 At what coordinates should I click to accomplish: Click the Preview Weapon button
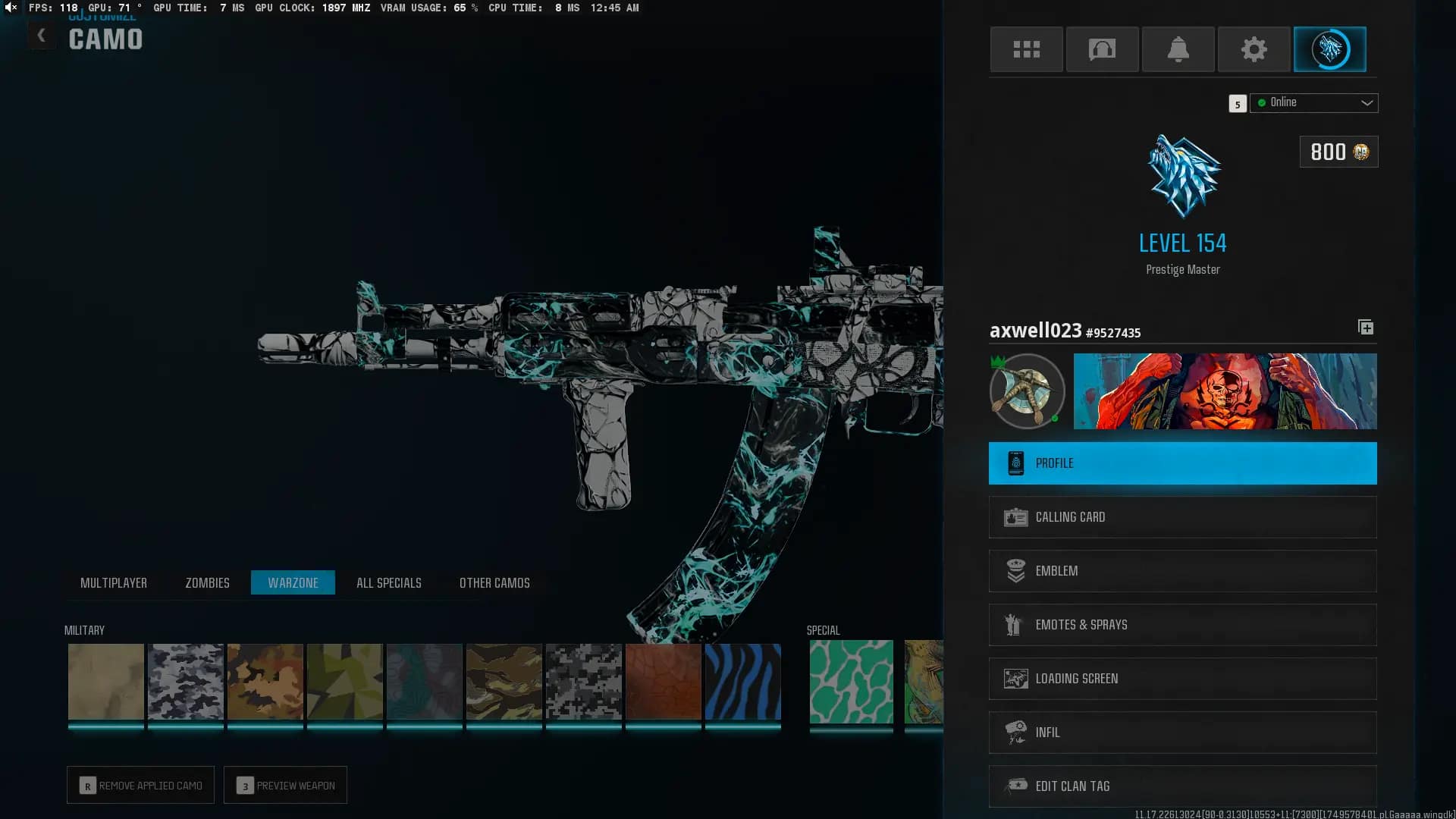(x=285, y=786)
